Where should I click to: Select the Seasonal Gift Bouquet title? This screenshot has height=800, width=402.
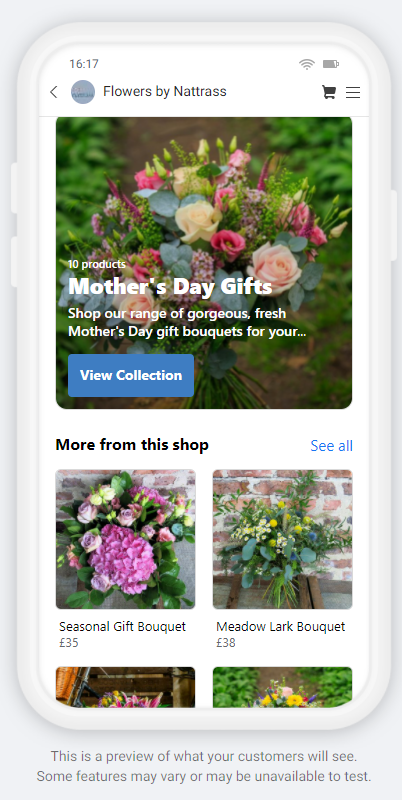(122, 627)
